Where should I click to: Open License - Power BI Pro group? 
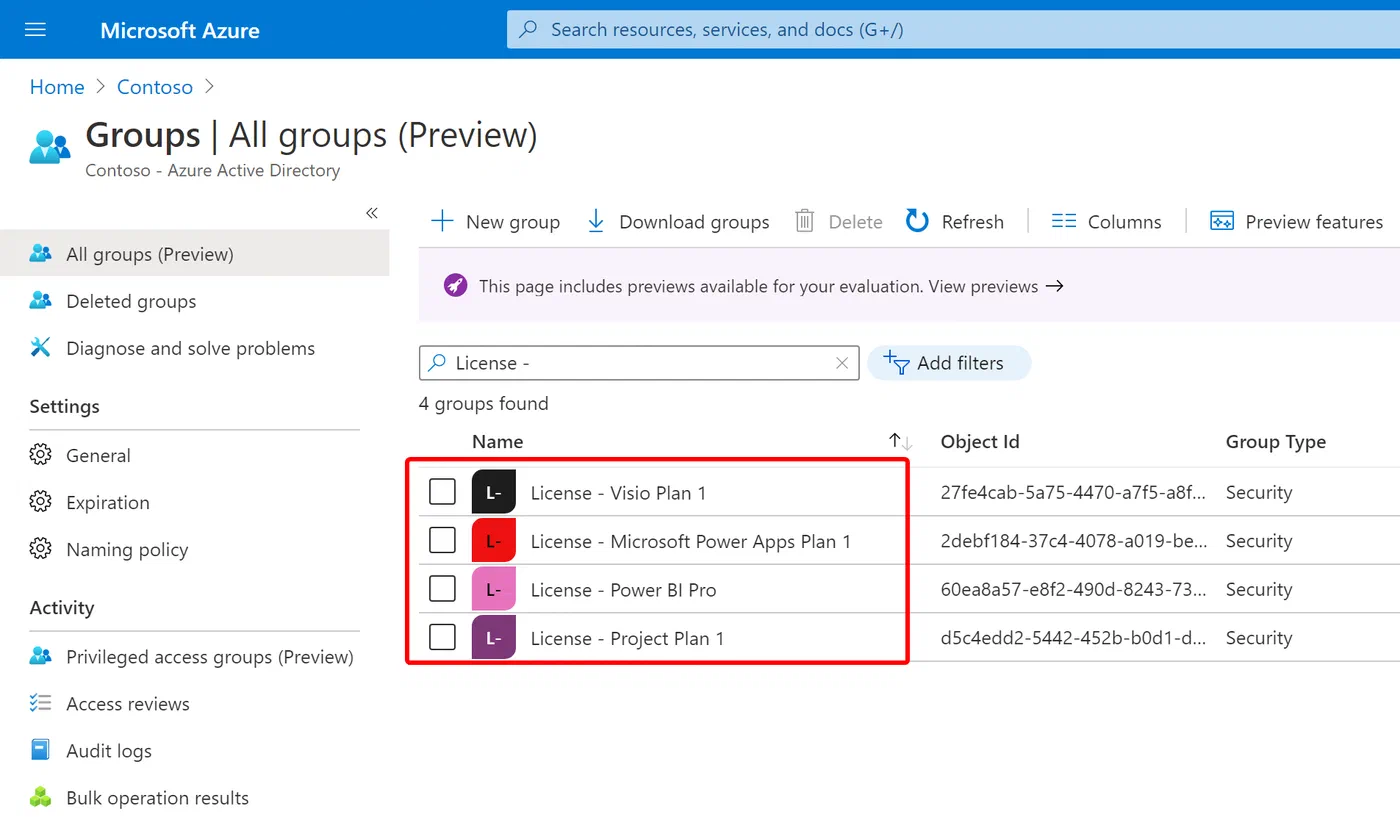623,590
